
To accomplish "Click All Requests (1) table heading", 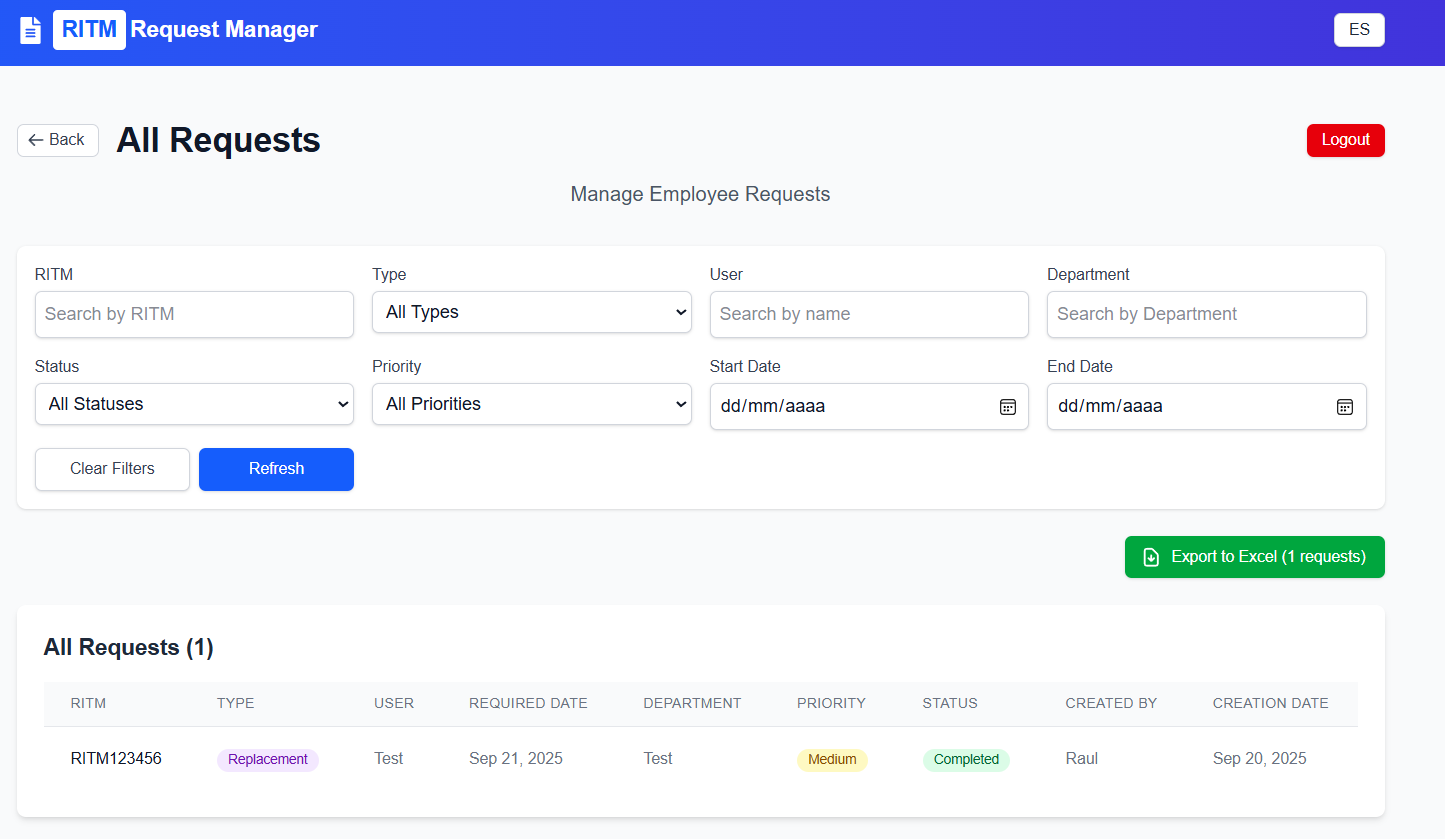I will coord(129,648).
